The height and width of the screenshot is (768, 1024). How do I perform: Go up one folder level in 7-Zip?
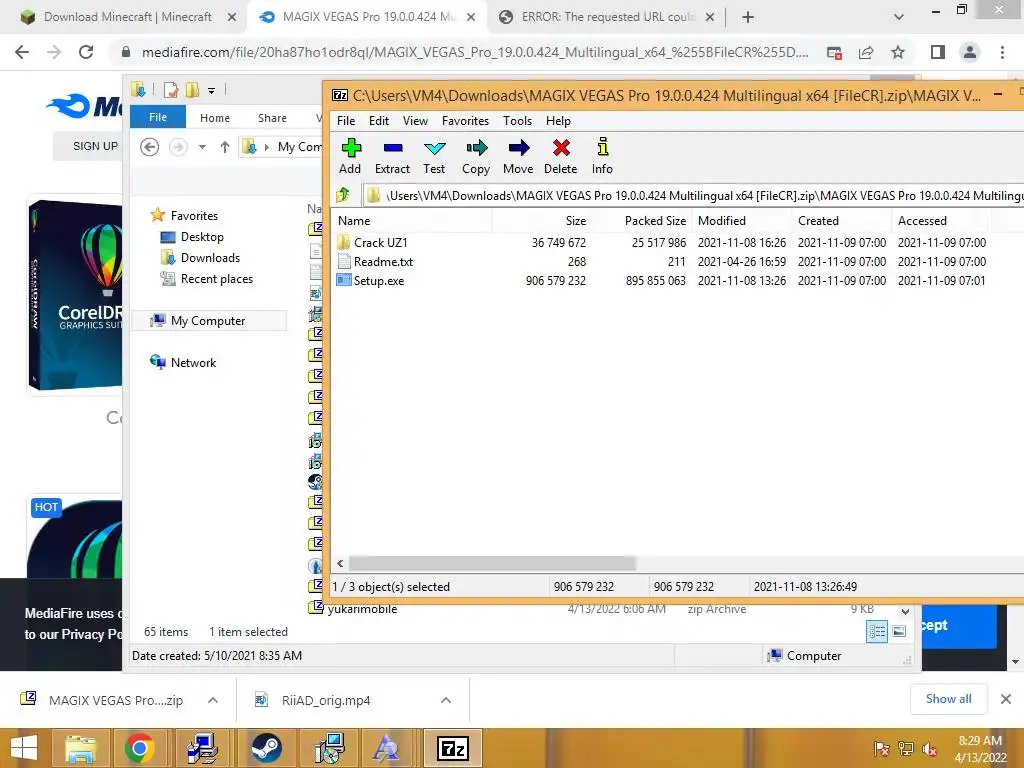click(344, 195)
